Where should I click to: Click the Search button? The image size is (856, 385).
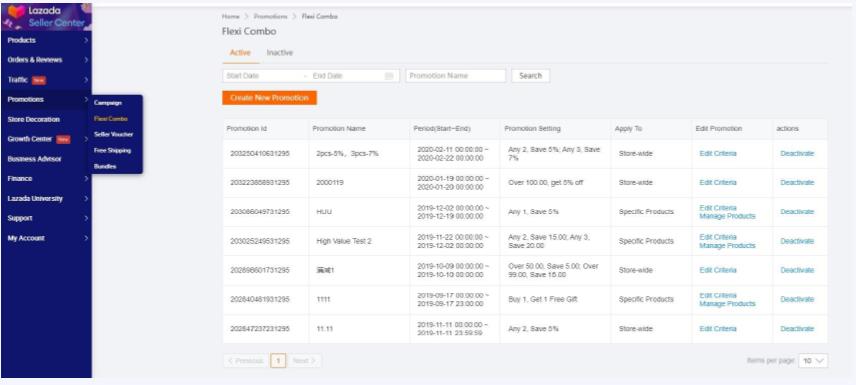(531, 76)
